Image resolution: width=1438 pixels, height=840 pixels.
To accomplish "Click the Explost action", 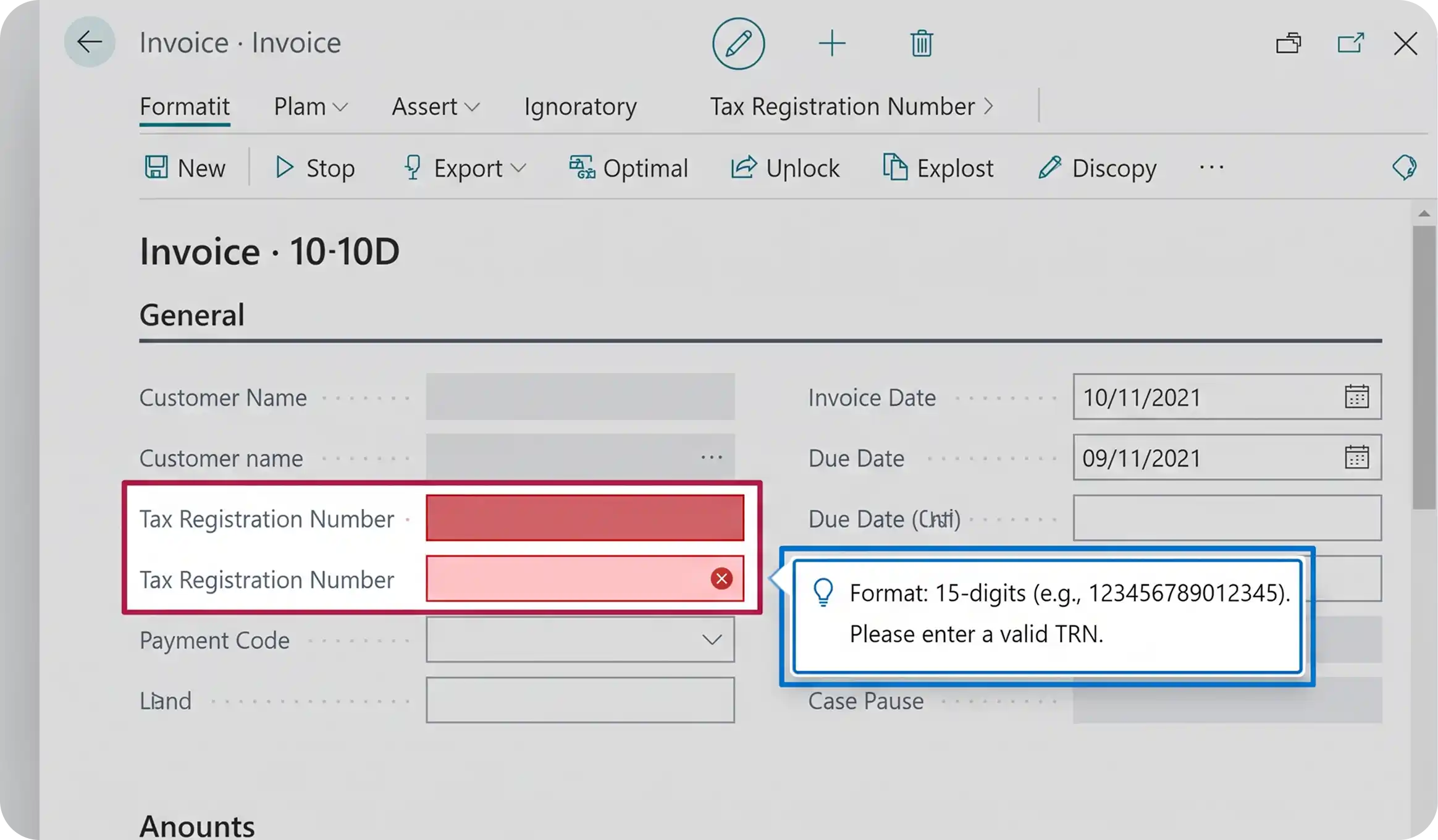I will (x=938, y=168).
